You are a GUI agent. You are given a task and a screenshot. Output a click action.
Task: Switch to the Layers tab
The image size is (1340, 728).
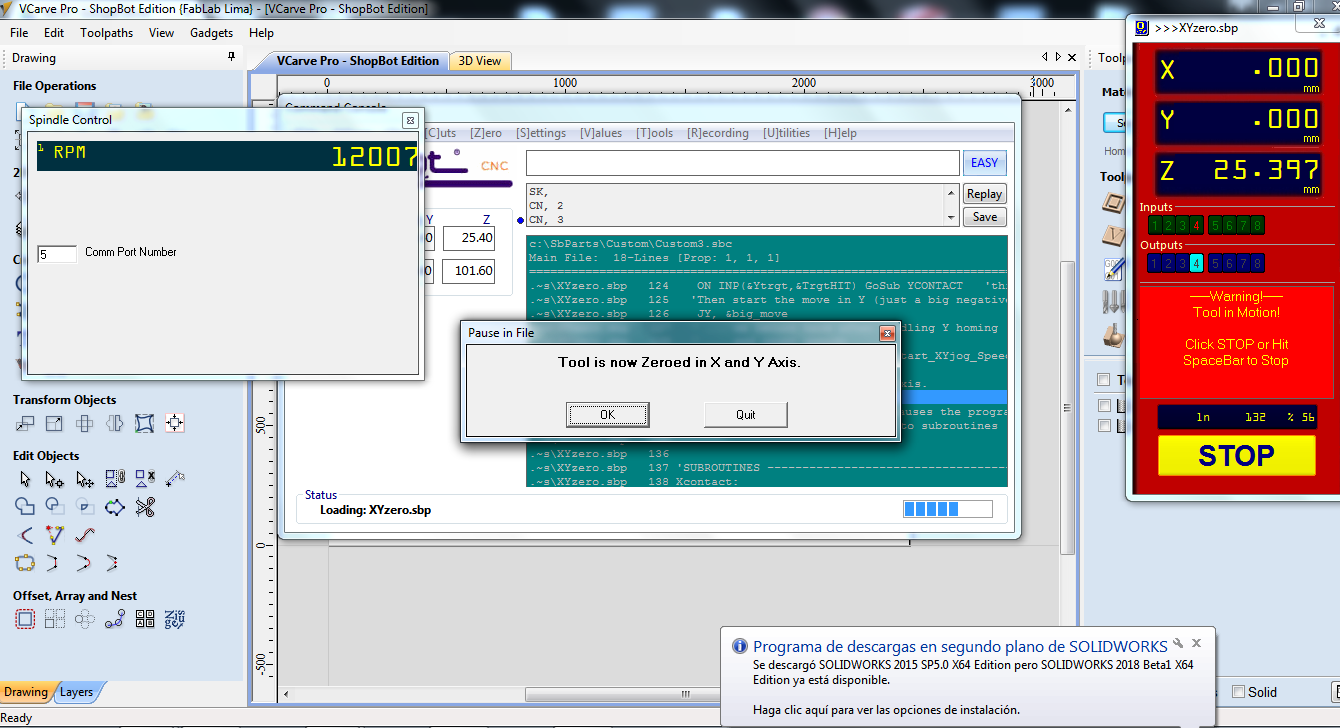pos(77,692)
